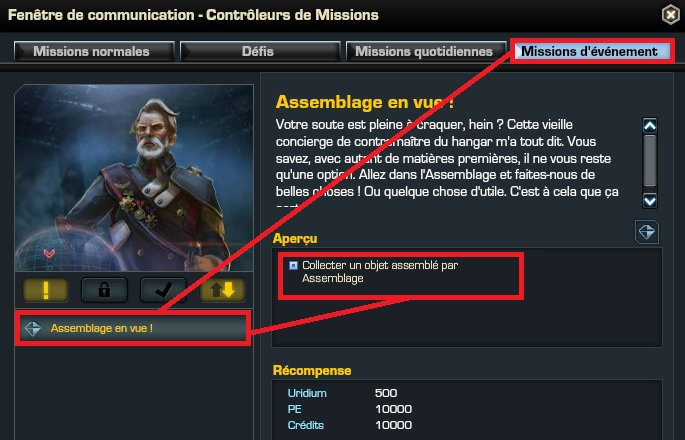Click the up-down arrows sort icon
The image size is (685, 440).
click(222, 290)
